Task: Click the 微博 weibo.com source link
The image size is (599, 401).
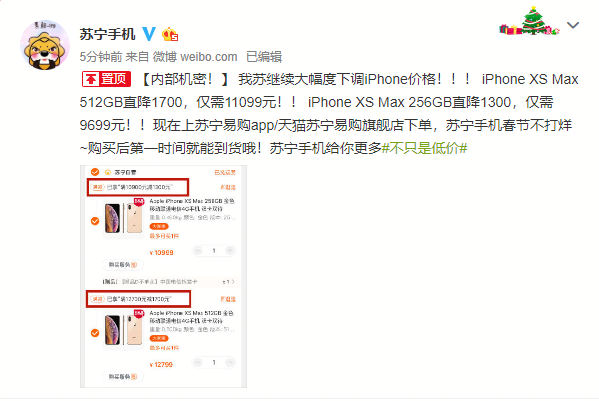Action: coord(195,57)
